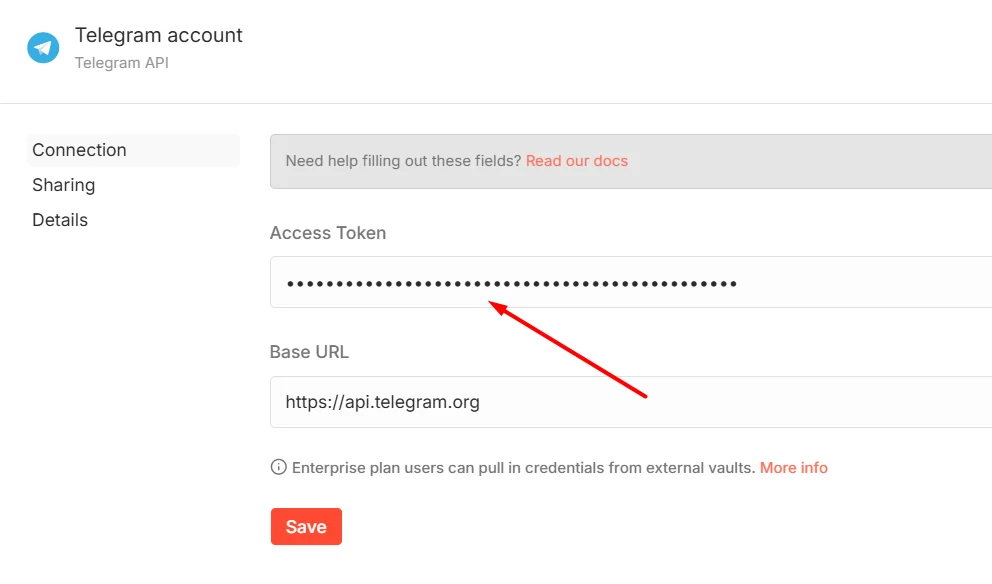
Task: Click the gray Need help filling banner text
Action: [x=404, y=161]
